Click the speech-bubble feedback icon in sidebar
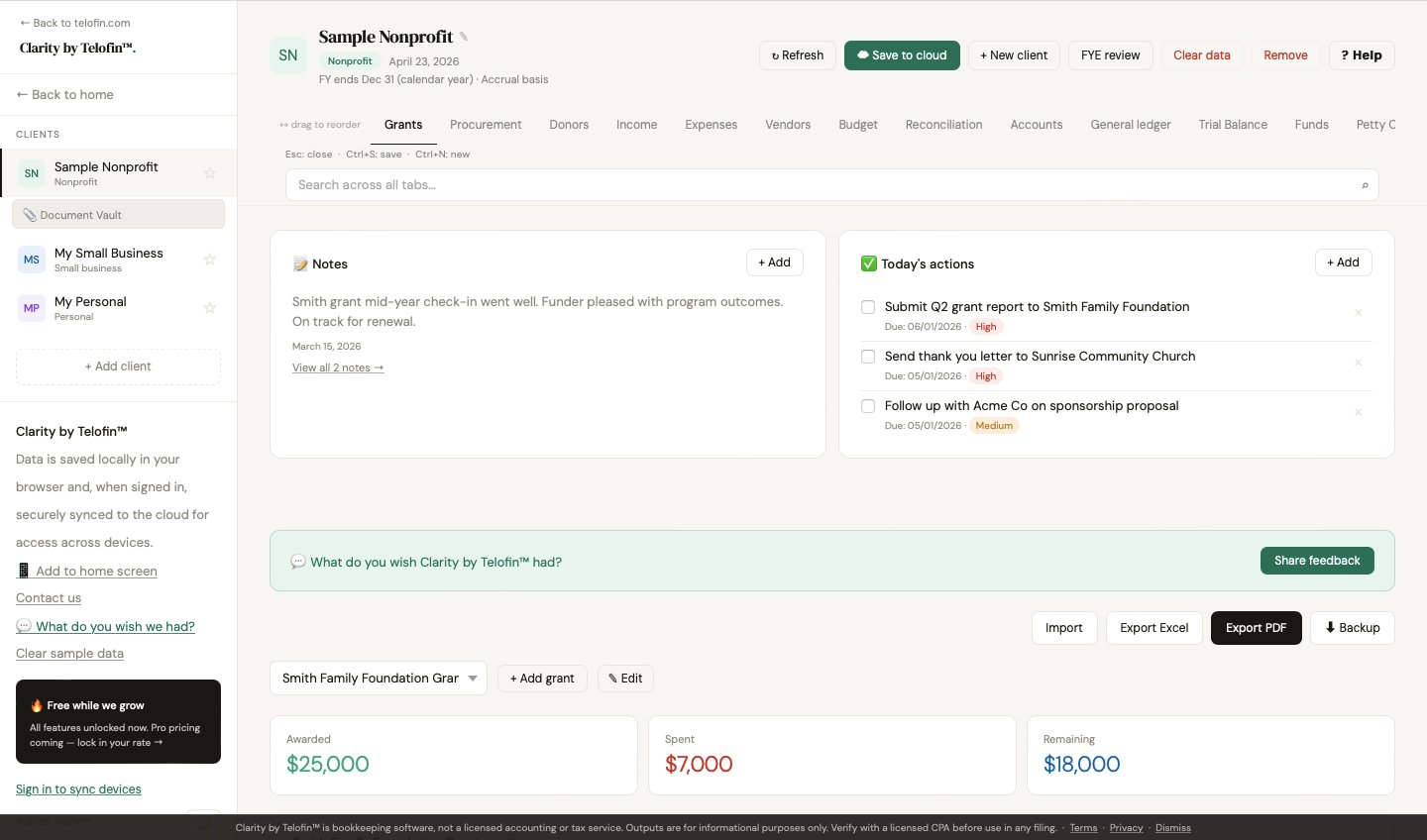The height and width of the screenshot is (840, 1427). (x=22, y=626)
